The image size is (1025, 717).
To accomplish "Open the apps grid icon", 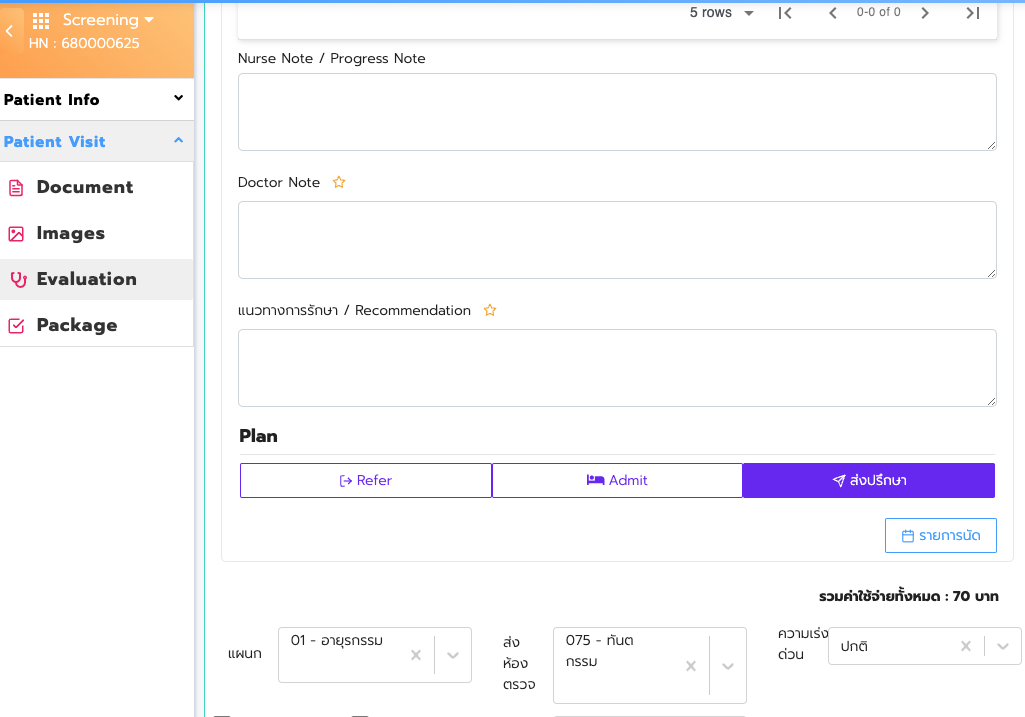I will click(x=41, y=21).
